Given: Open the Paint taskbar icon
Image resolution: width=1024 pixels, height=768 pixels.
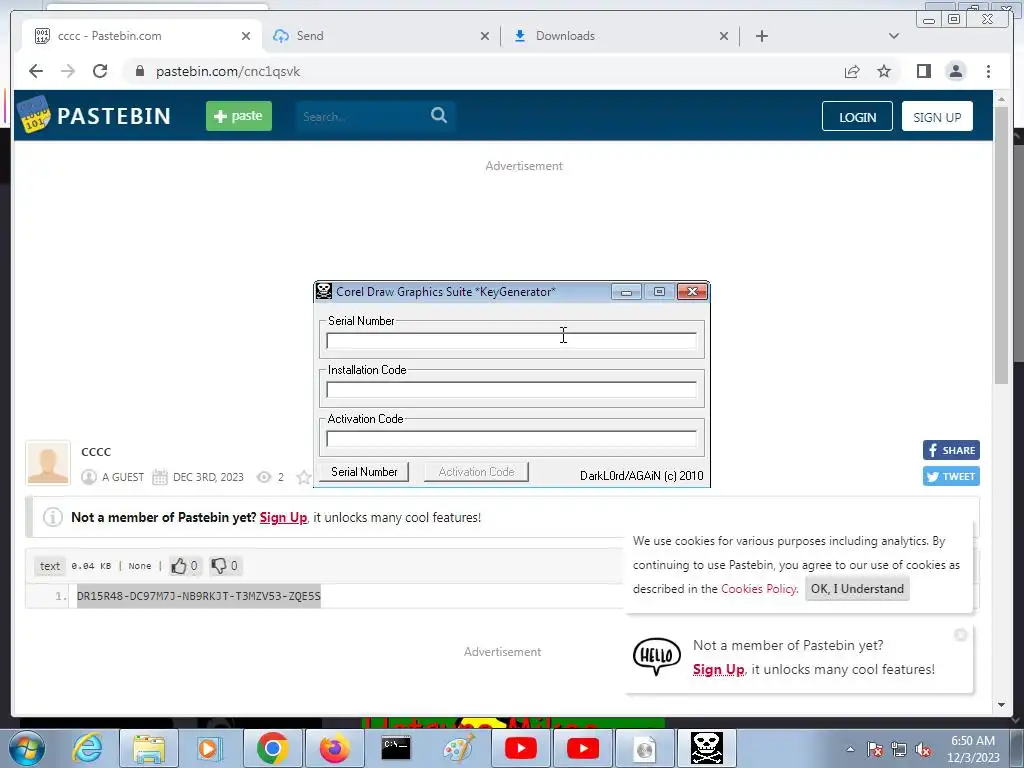Looking at the screenshot, I should point(458,748).
